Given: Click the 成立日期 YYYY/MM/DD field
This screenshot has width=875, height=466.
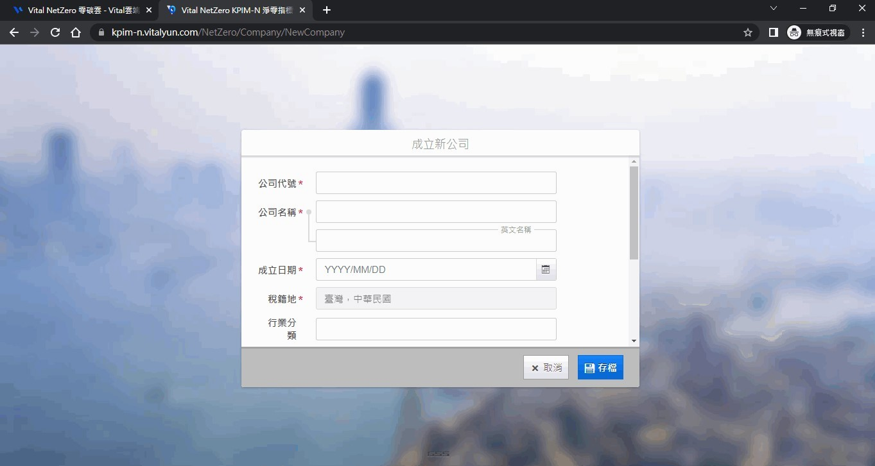Looking at the screenshot, I should [426, 270].
